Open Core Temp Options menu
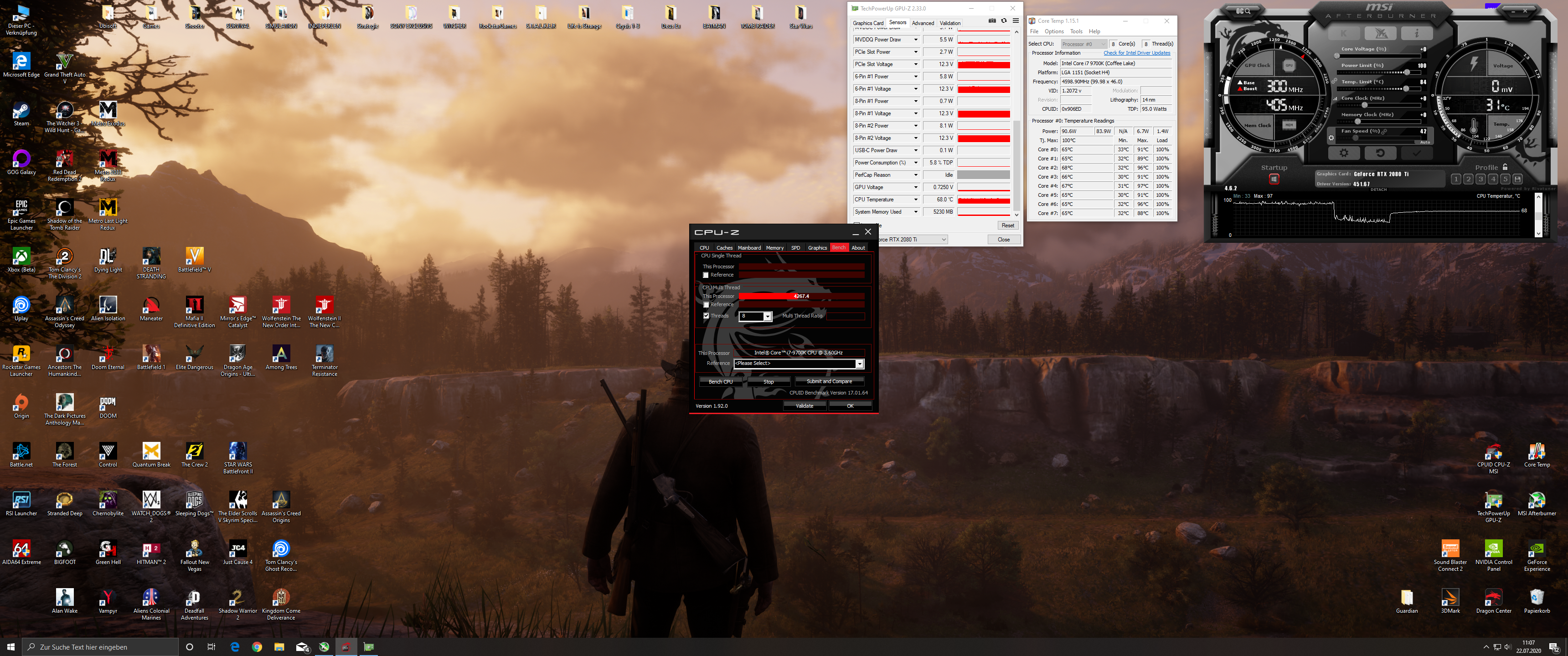This screenshot has width=1568, height=656. point(1054,31)
